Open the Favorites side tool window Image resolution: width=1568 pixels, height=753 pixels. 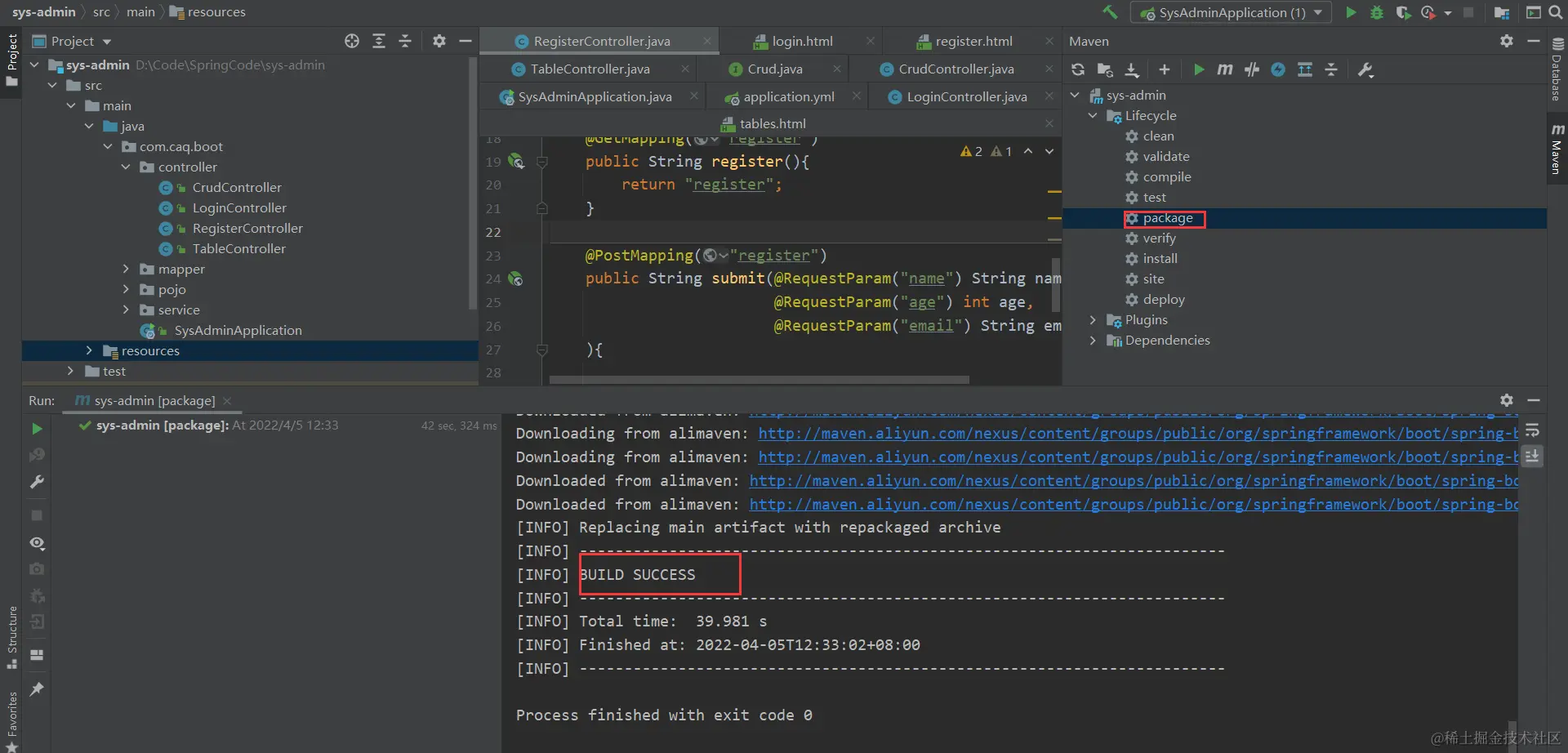pyautogui.click(x=11, y=722)
